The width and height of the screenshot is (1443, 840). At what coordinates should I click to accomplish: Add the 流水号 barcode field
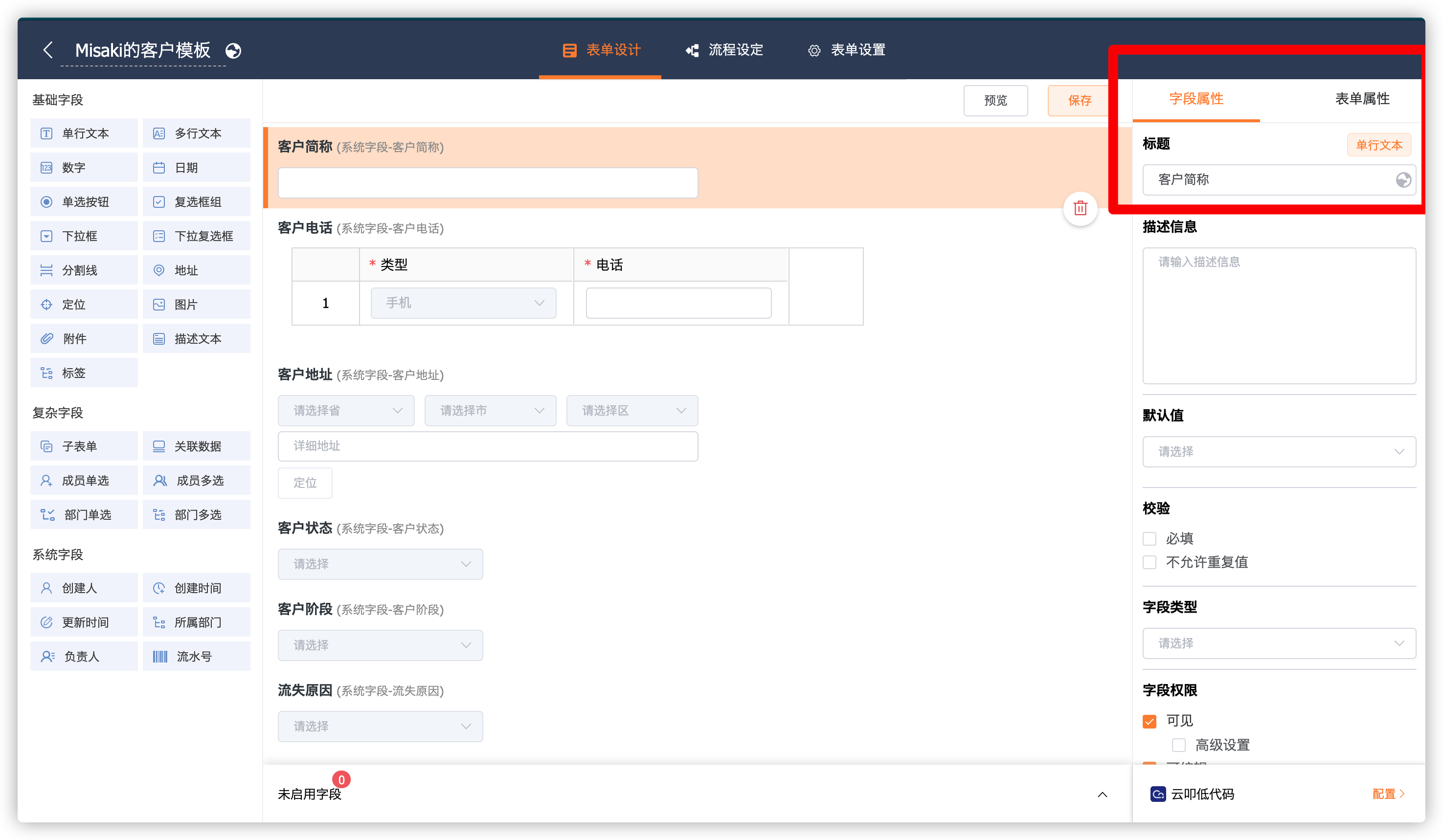(x=197, y=656)
